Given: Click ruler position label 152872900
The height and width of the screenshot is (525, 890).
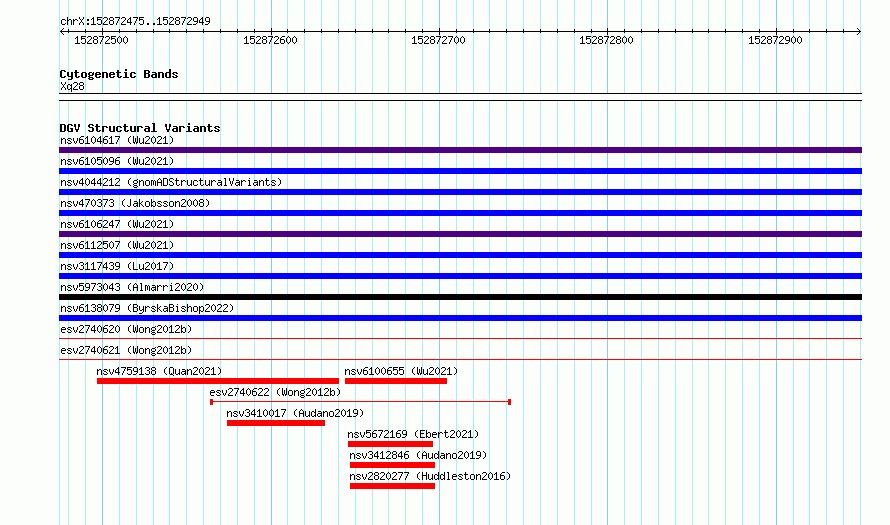Looking at the screenshot, I should pyautogui.click(x=775, y=40).
